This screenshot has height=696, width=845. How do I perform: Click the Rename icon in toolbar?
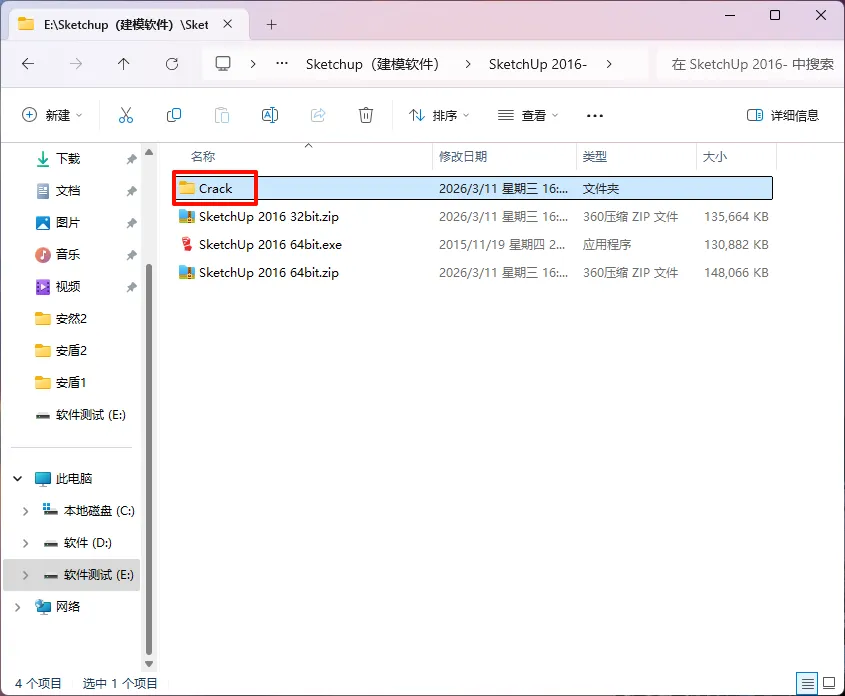[x=269, y=115]
